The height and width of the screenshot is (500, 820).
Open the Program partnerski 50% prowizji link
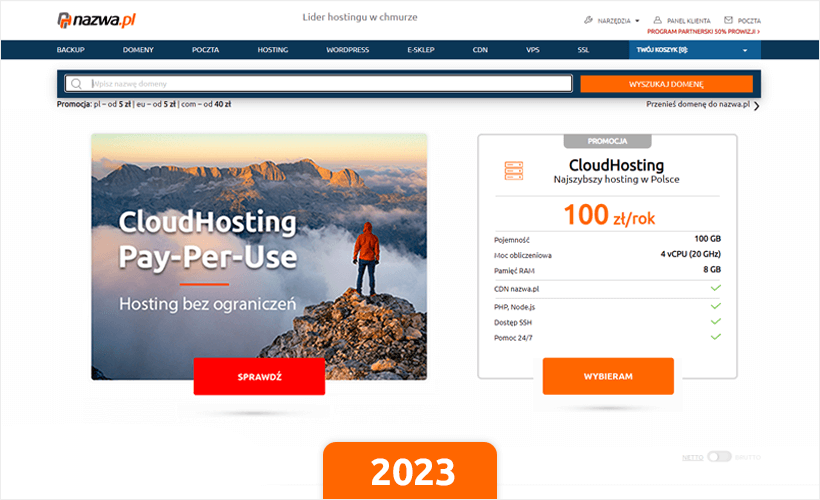point(703,32)
